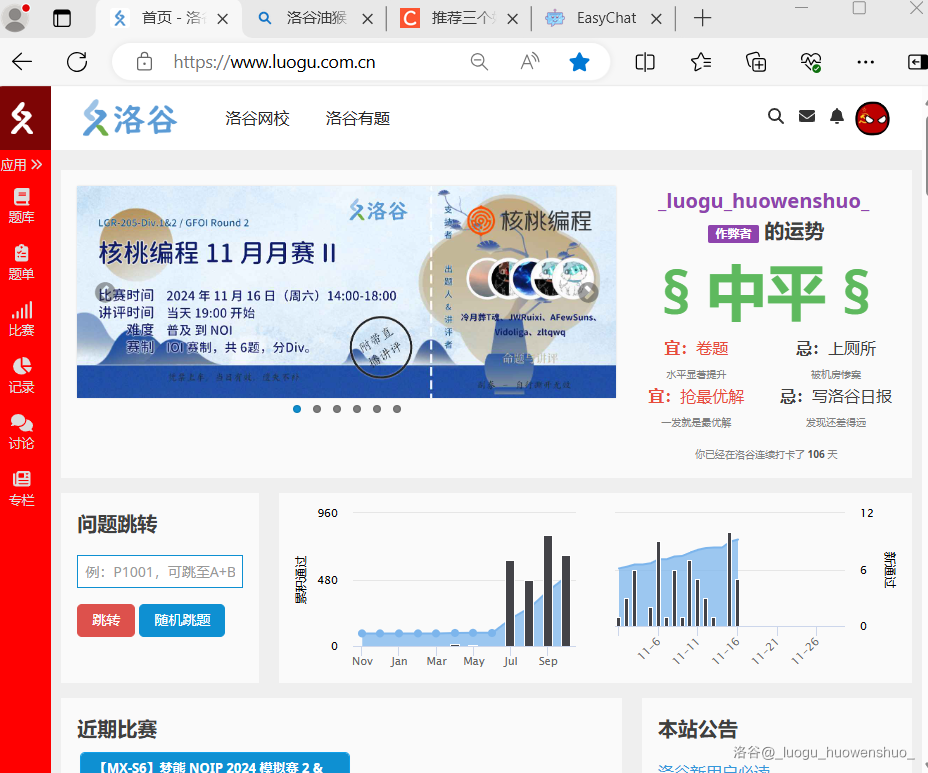Open the mail messages envelope icon
Viewport: 928px width, 773px height.
point(807,117)
